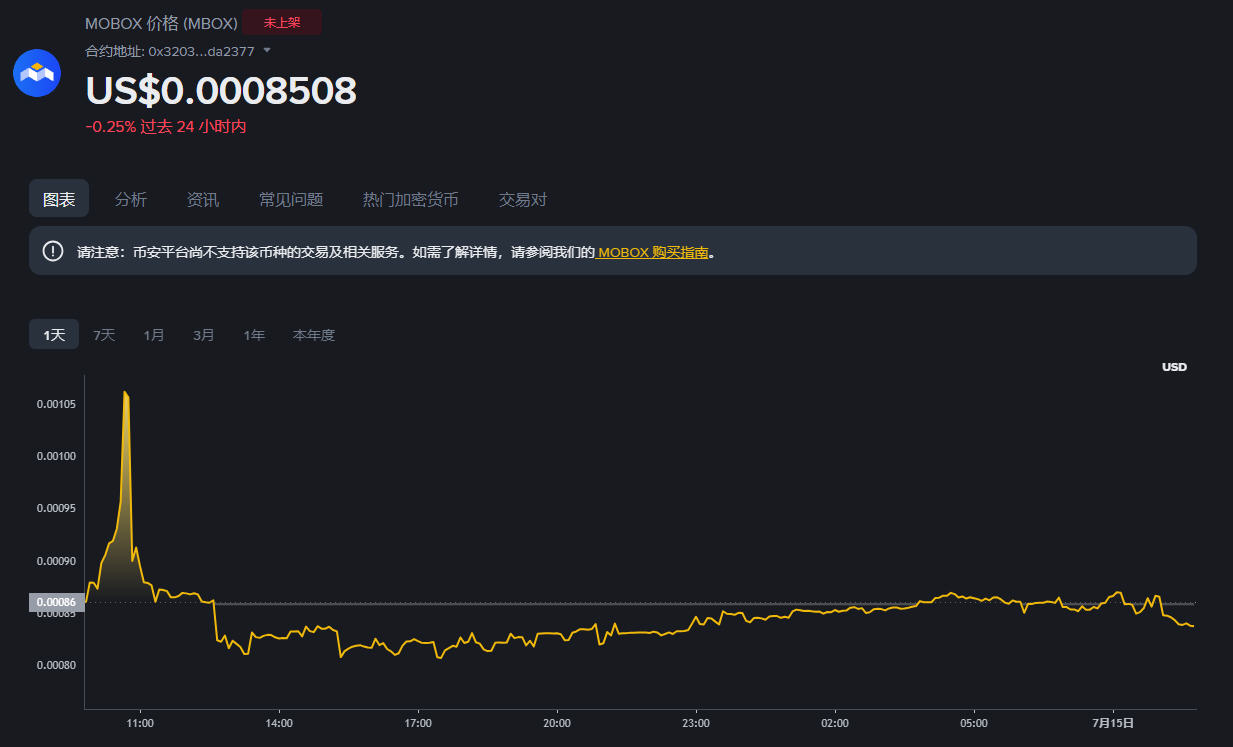The width and height of the screenshot is (1233, 747).
Task: Click the info icon in the notice banner
Action: click(53, 251)
